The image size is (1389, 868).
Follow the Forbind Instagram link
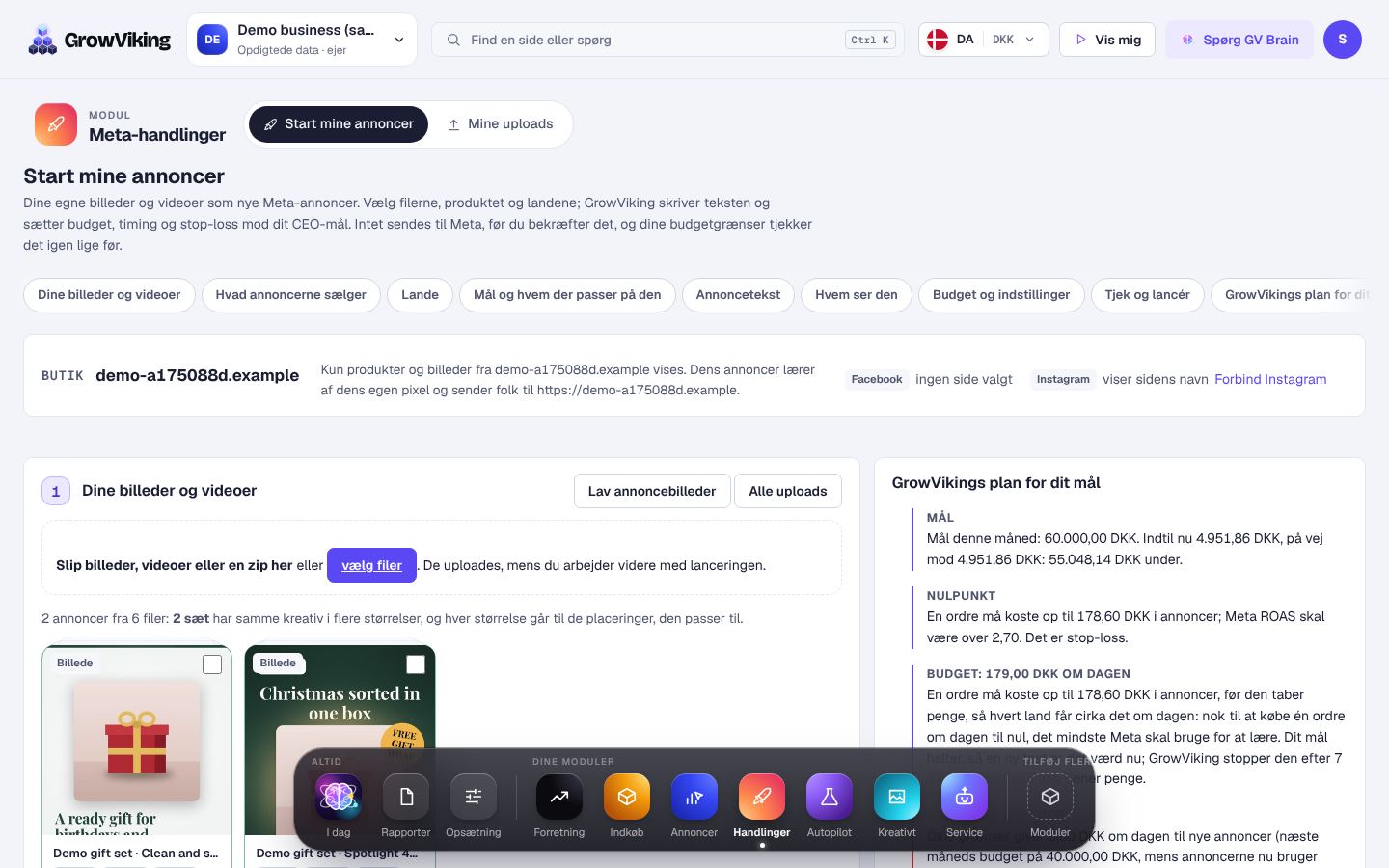point(1270,379)
